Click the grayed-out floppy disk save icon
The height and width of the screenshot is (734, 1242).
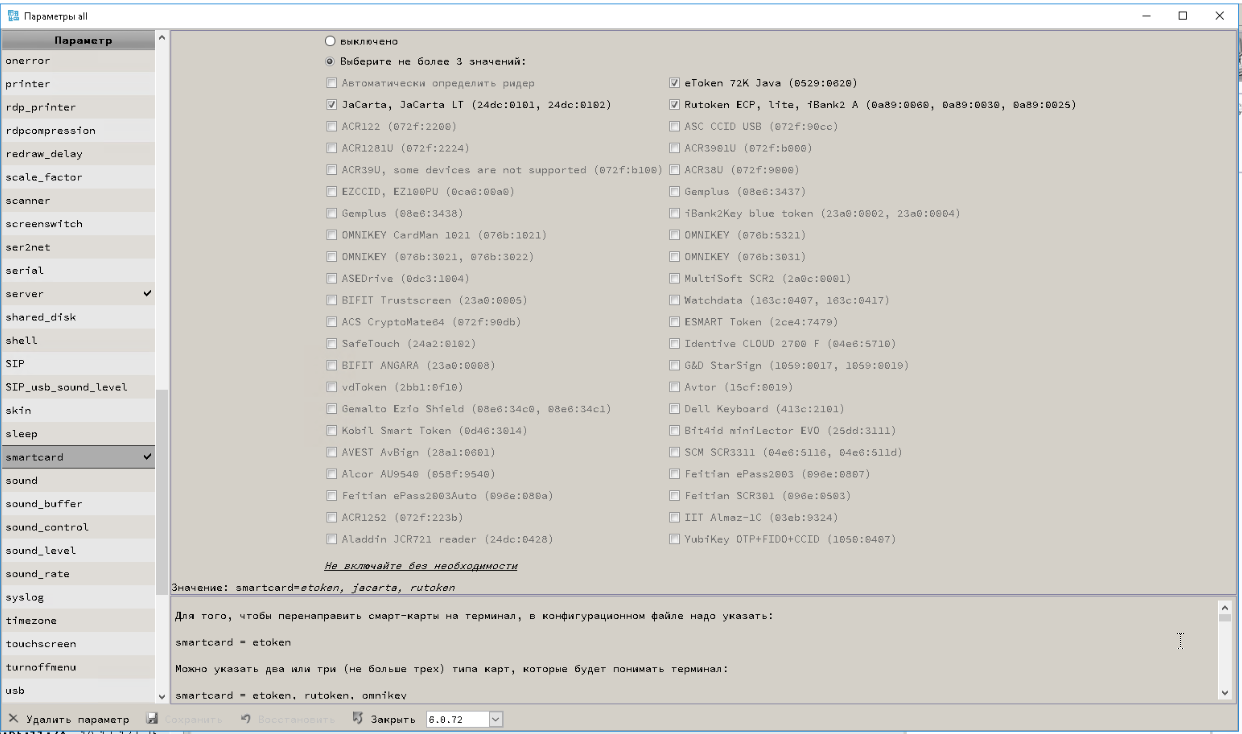click(153, 719)
